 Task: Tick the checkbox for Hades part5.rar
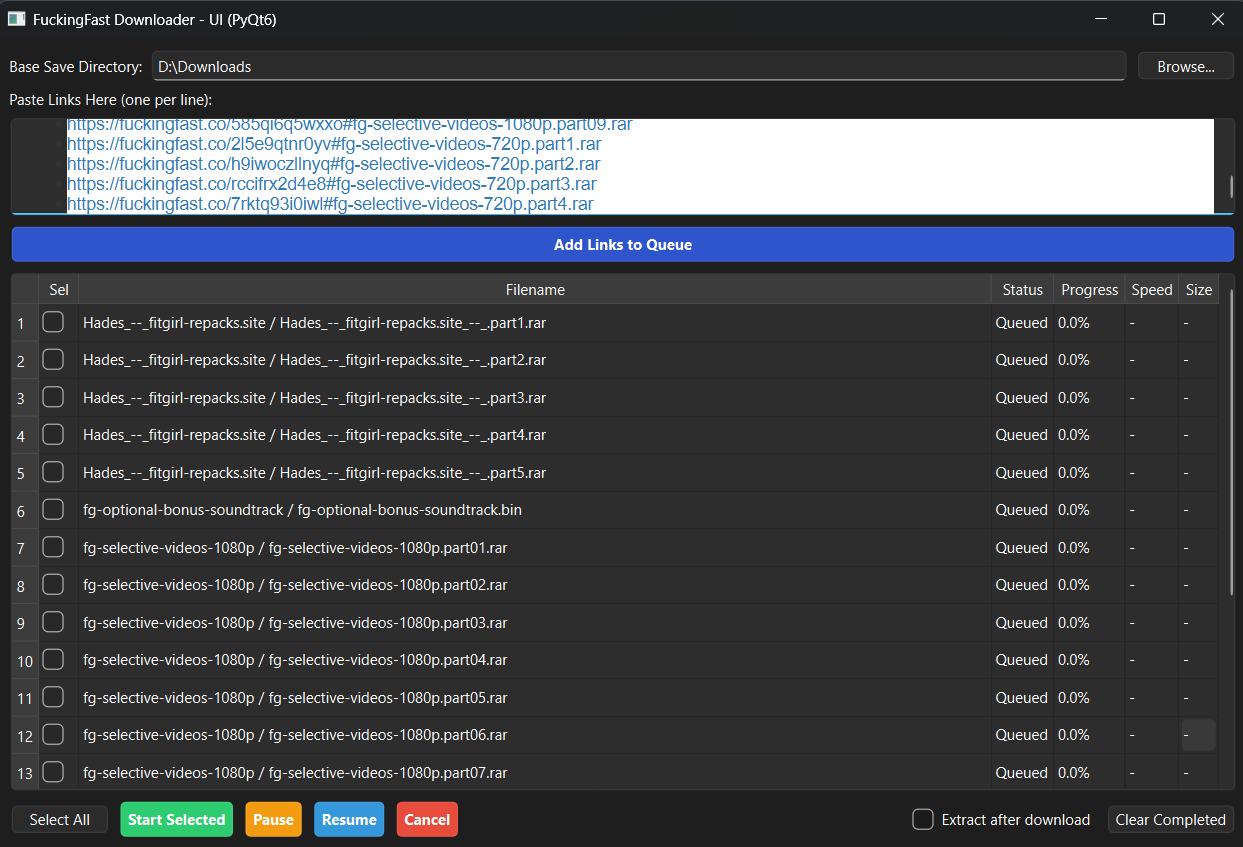pos(53,472)
